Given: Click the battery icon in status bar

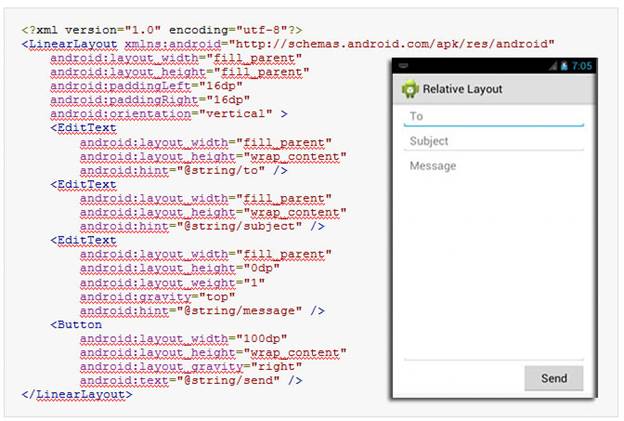Looking at the screenshot, I should [565, 66].
